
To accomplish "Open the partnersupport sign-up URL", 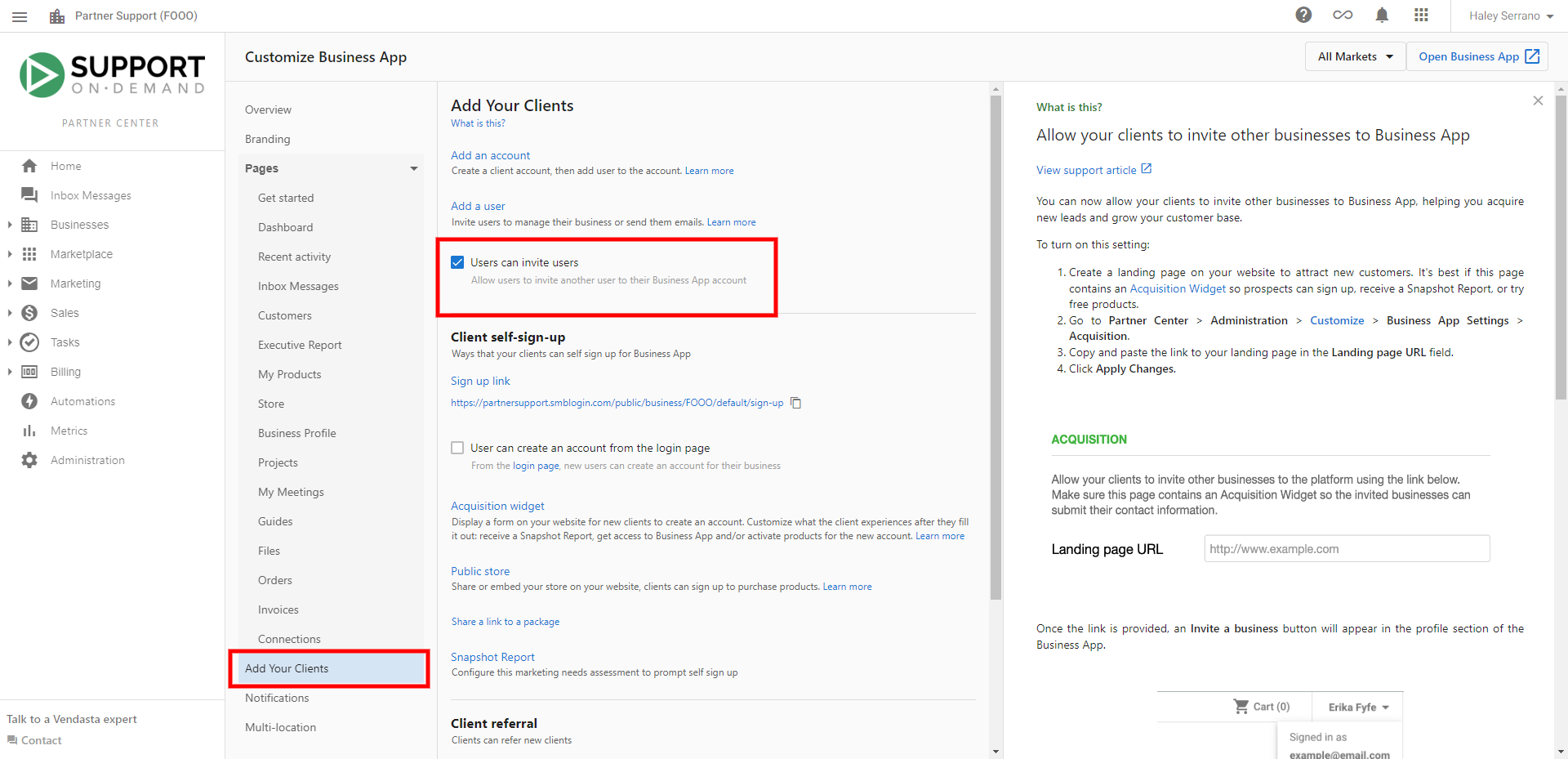I will [617, 403].
